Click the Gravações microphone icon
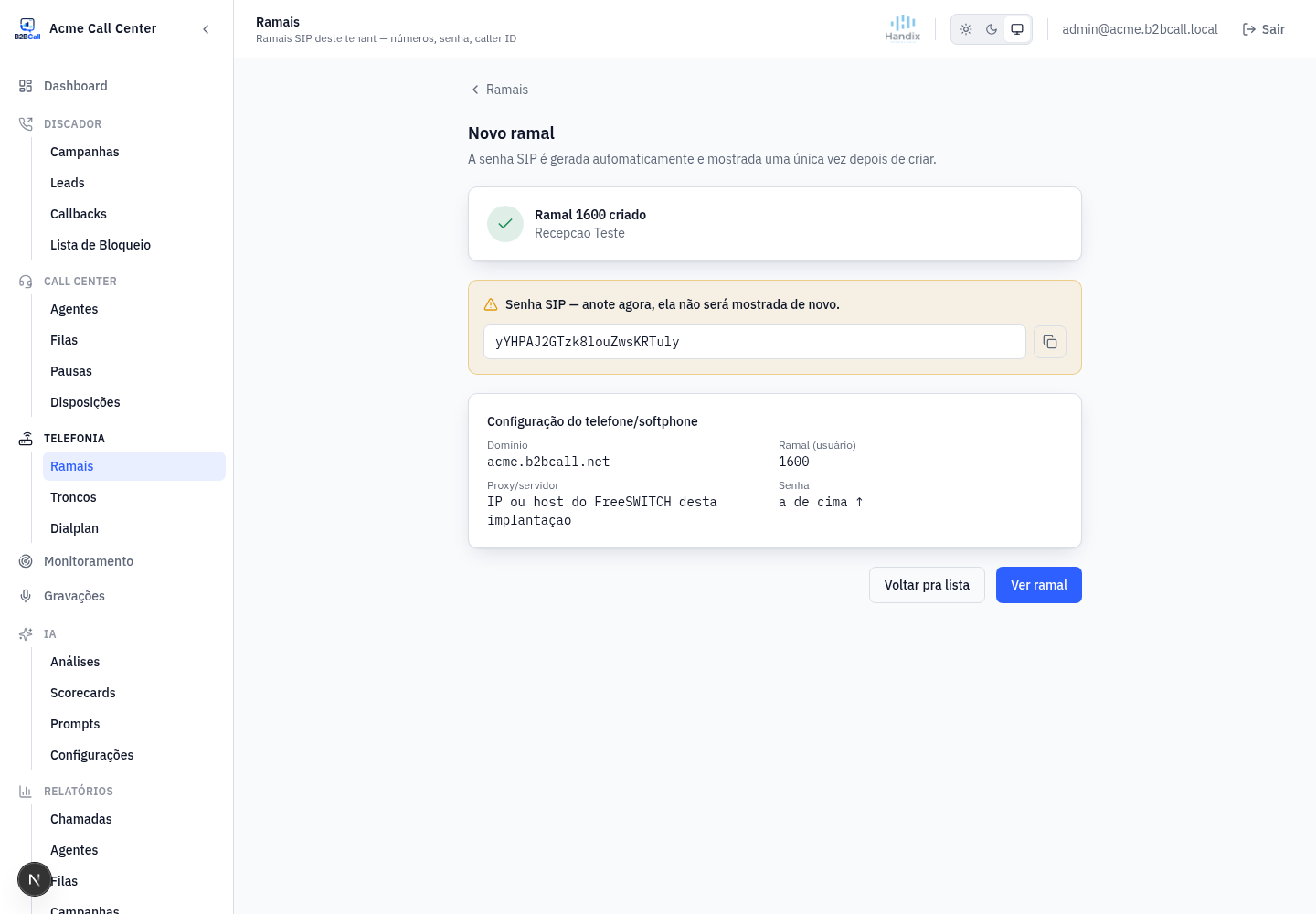 click(26, 596)
